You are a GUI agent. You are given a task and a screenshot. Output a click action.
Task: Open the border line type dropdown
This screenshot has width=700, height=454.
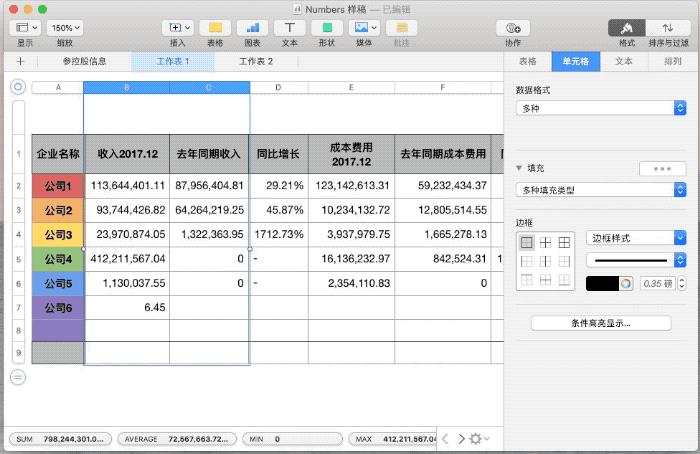636,260
